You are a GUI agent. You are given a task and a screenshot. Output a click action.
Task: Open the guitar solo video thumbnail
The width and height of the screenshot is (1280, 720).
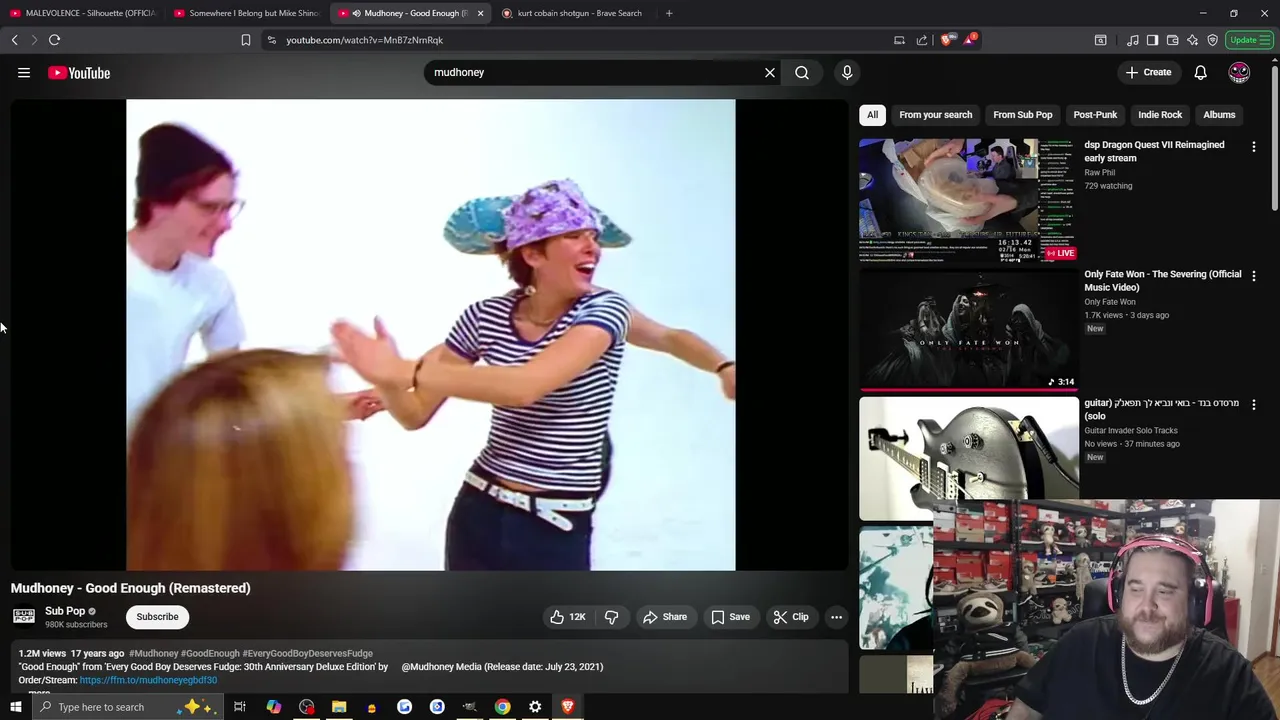point(968,458)
